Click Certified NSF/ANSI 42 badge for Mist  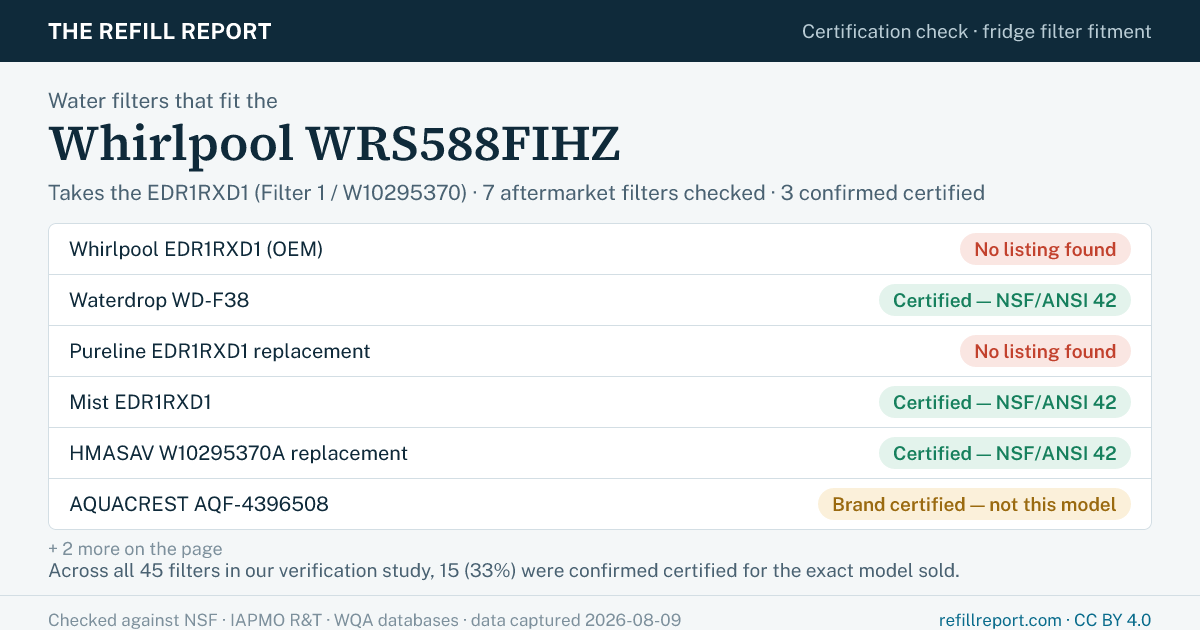coord(1005,402)
